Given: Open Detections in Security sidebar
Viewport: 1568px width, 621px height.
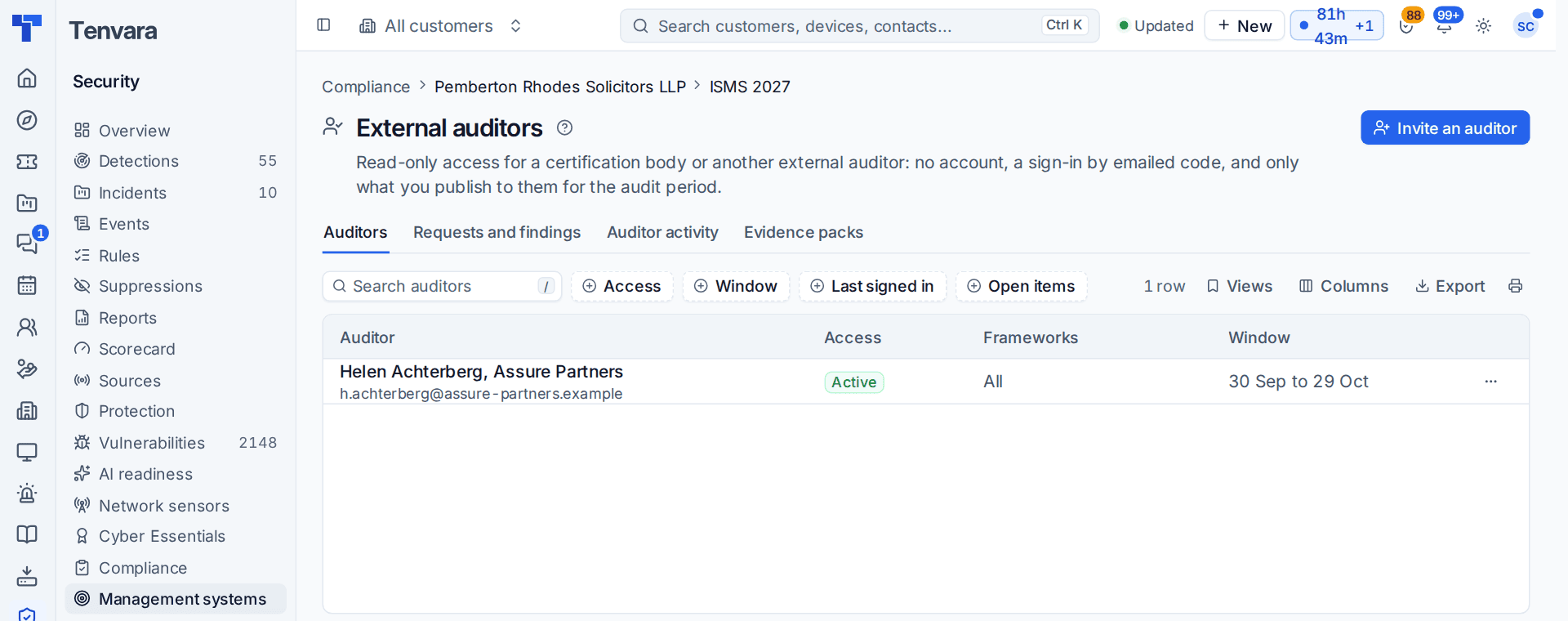Looking at the screenshot, I should point(176,161).
